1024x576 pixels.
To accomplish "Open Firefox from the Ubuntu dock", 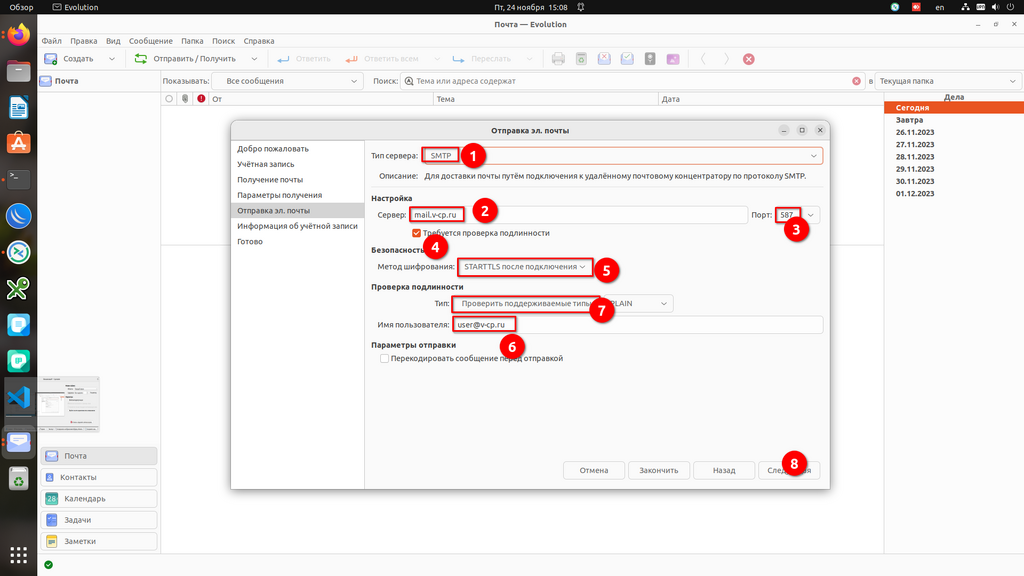I will point(18,36).
